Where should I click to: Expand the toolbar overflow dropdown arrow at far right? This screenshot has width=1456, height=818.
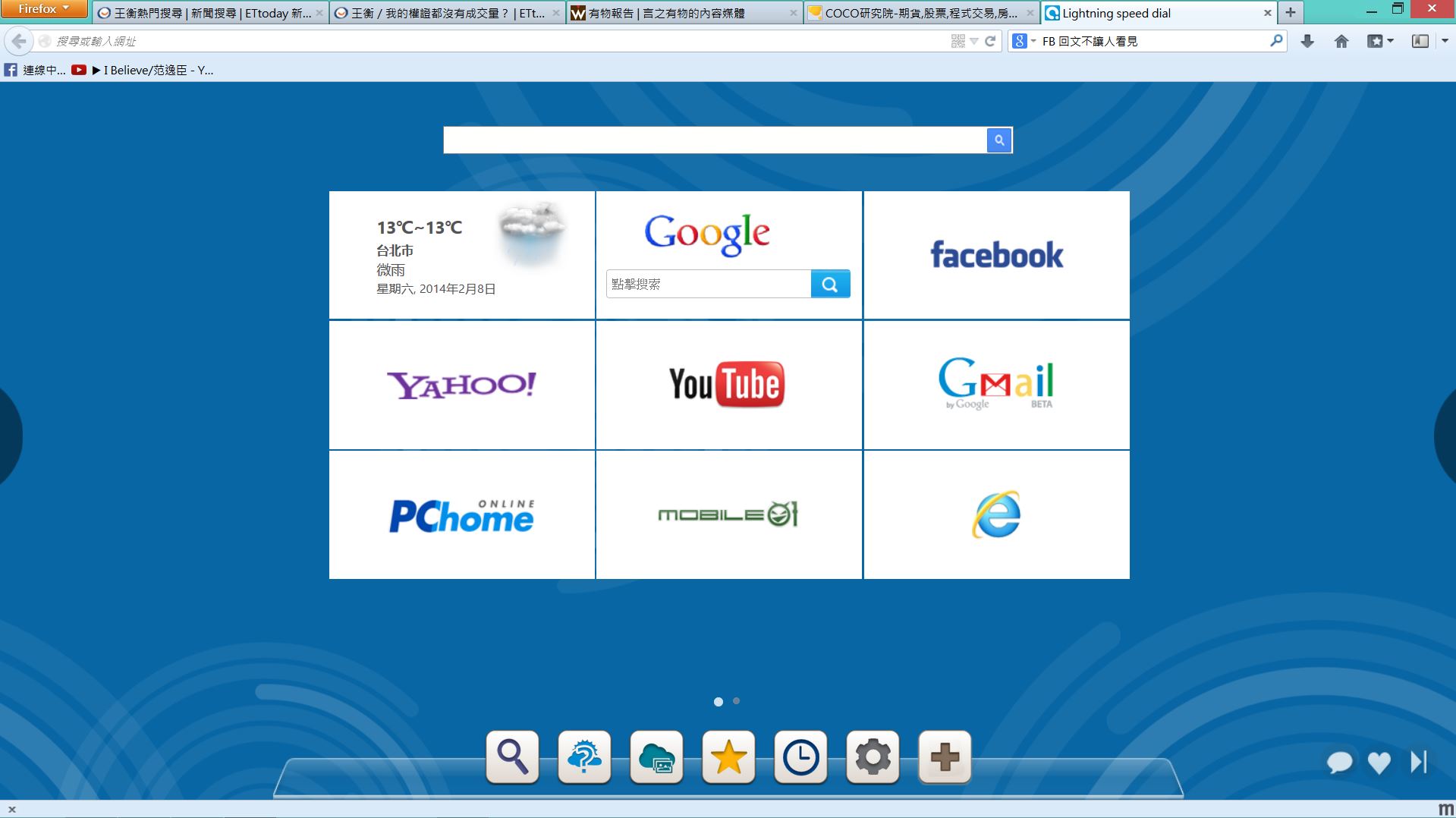click(1444, 41)
